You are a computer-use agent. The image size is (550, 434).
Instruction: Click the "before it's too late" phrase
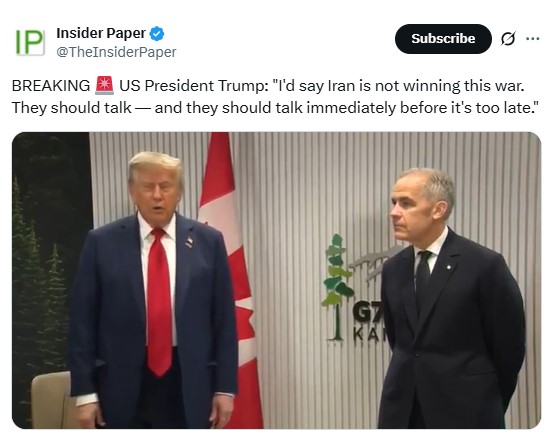(467, 108)
